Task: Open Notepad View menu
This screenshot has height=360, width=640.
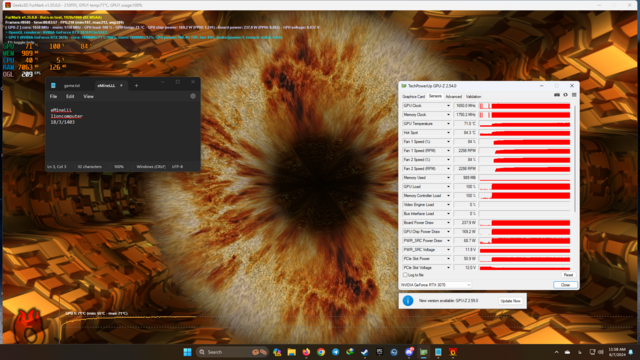Action: tap(89, 97)
